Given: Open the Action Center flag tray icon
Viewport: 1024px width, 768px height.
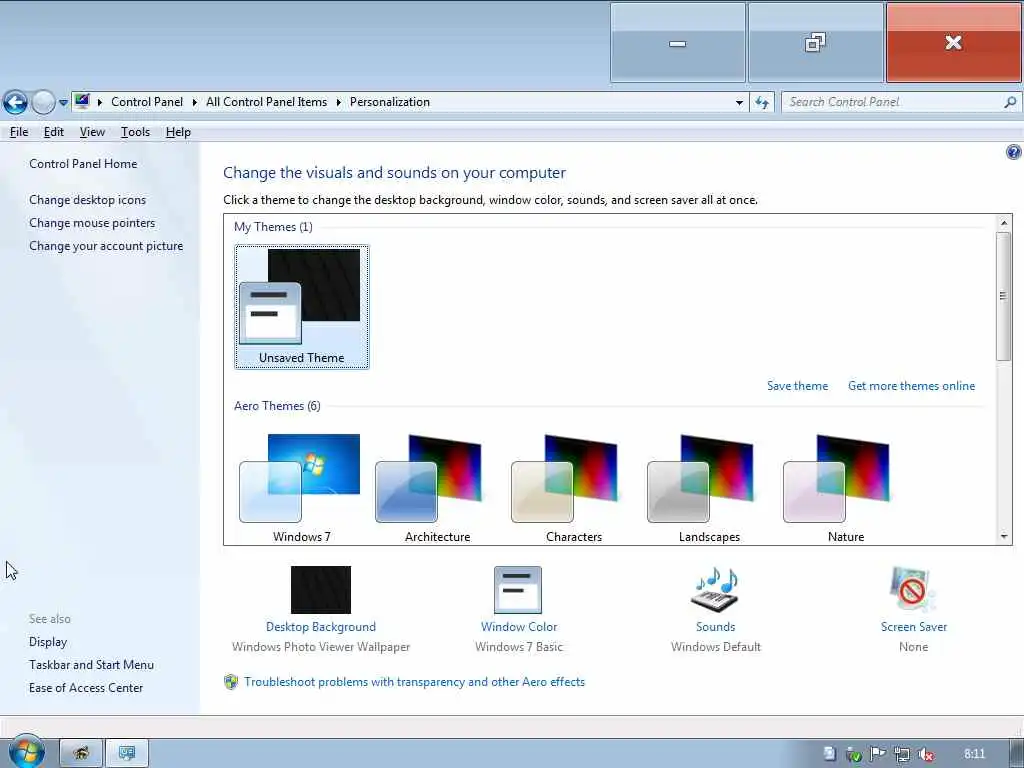Looking at the screenshot, I should pos(877,754).
